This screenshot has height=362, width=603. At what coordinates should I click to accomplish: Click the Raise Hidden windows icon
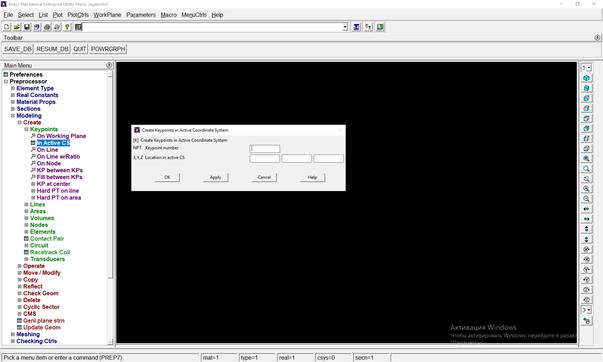click(x=356, y=27)
